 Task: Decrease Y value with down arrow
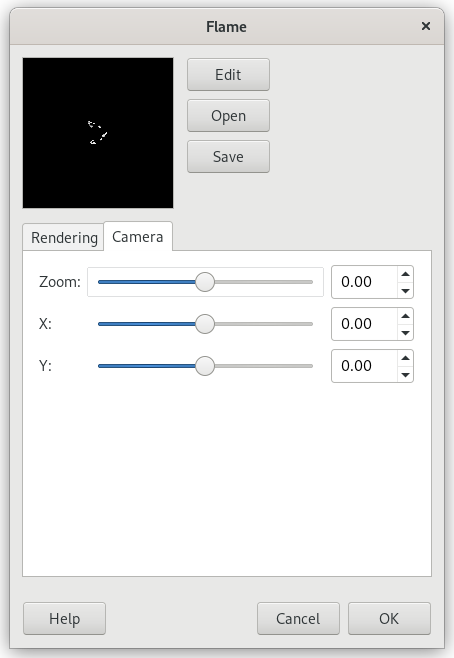click(405, 374)
